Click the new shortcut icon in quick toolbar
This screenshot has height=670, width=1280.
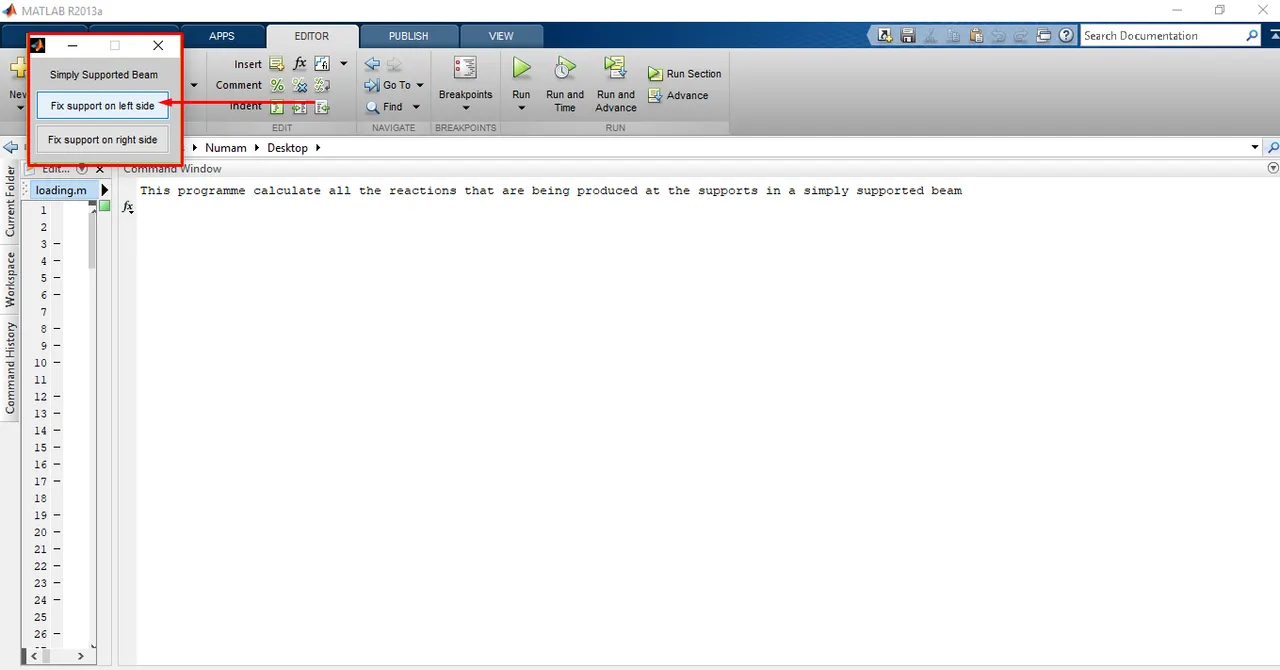[x=885, y=36]
